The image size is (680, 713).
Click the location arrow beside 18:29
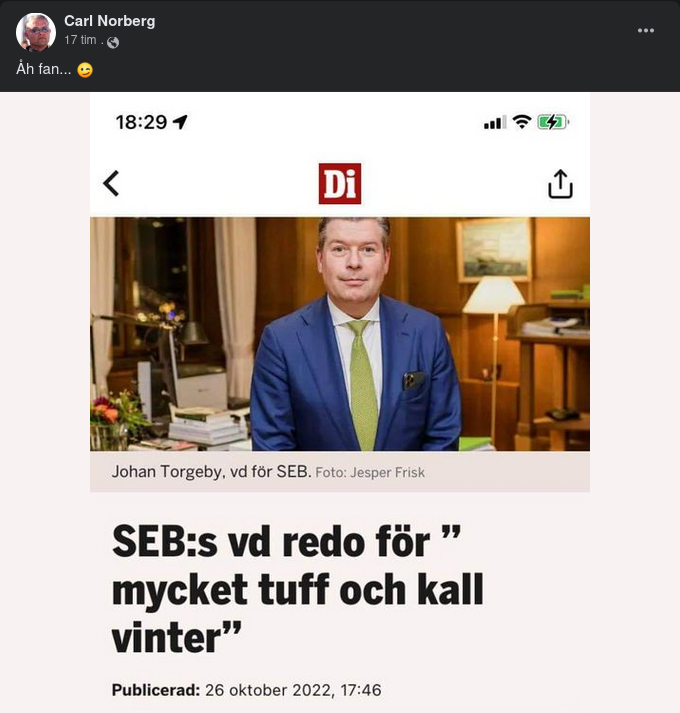[x=180, y=122]
